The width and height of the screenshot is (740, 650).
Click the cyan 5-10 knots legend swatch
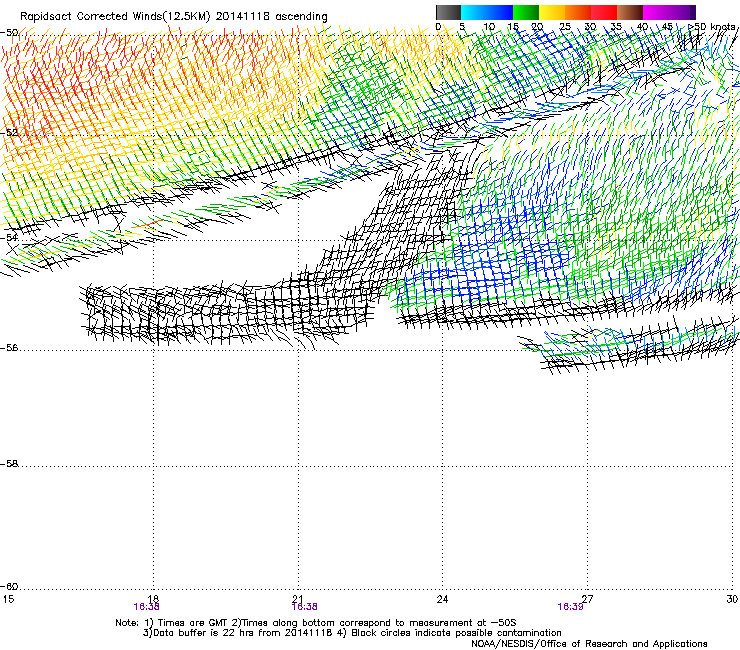coord(474,12)
